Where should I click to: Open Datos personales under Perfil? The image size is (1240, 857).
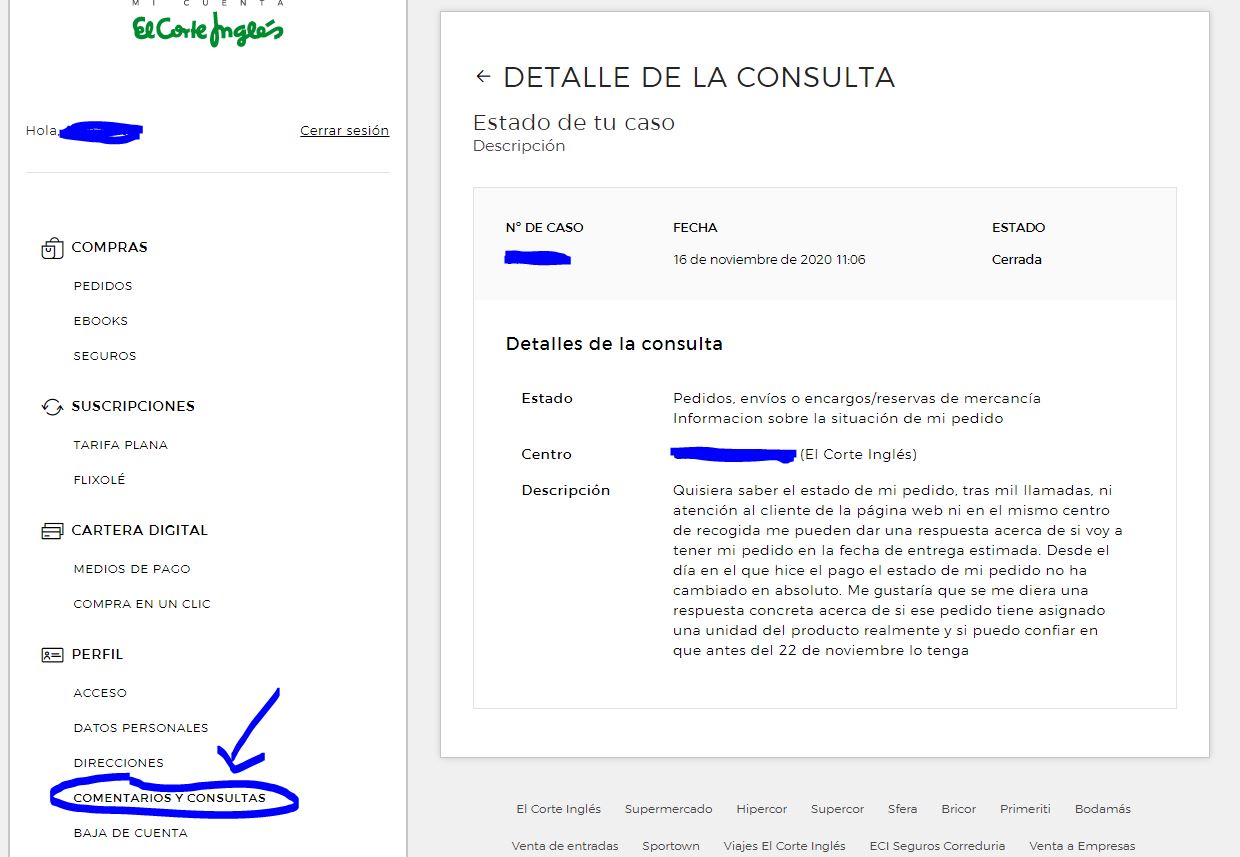click(x=141, y=728)
